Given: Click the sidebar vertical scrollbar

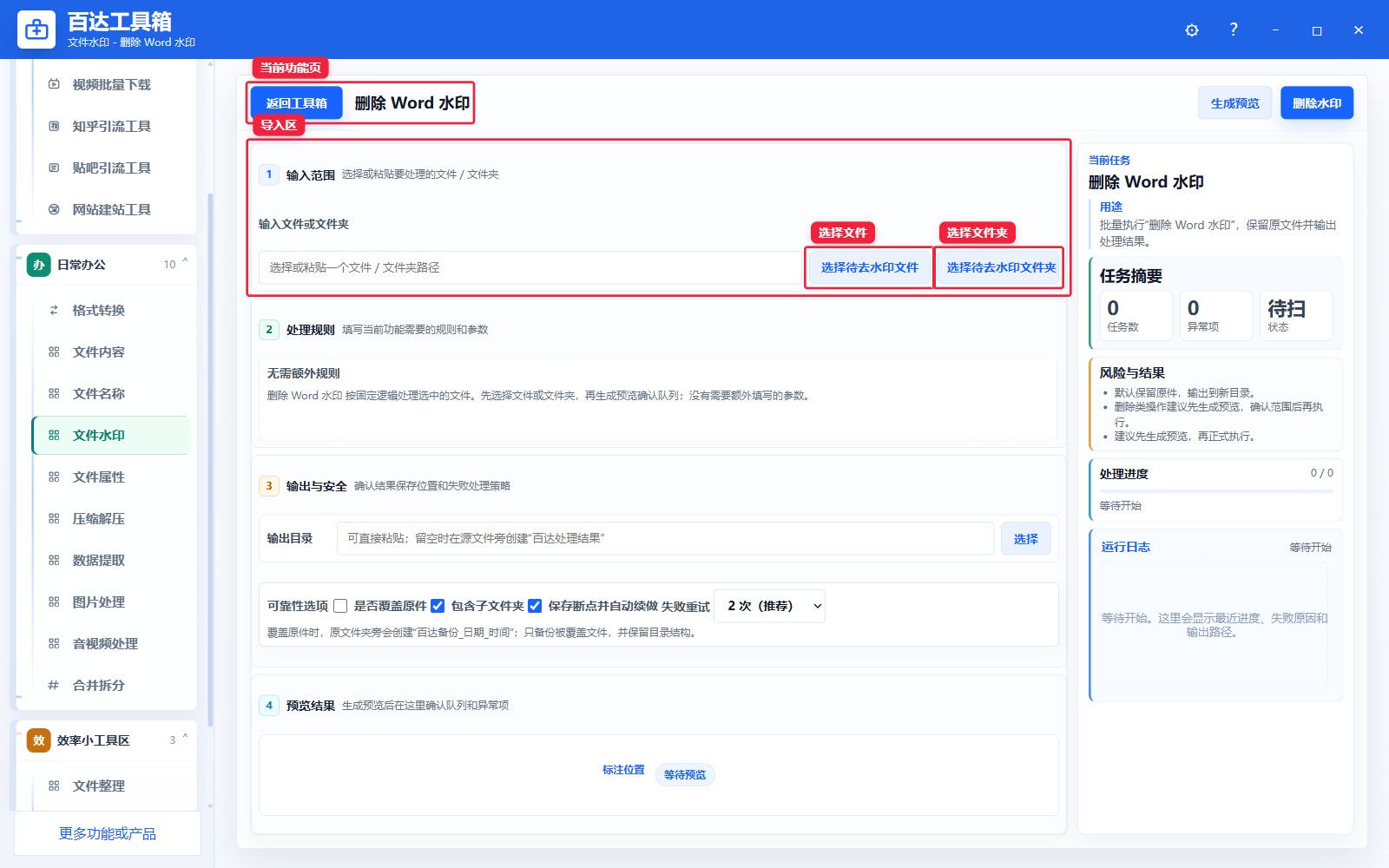Looking at the screenshot, I should (x=210, y=459).
